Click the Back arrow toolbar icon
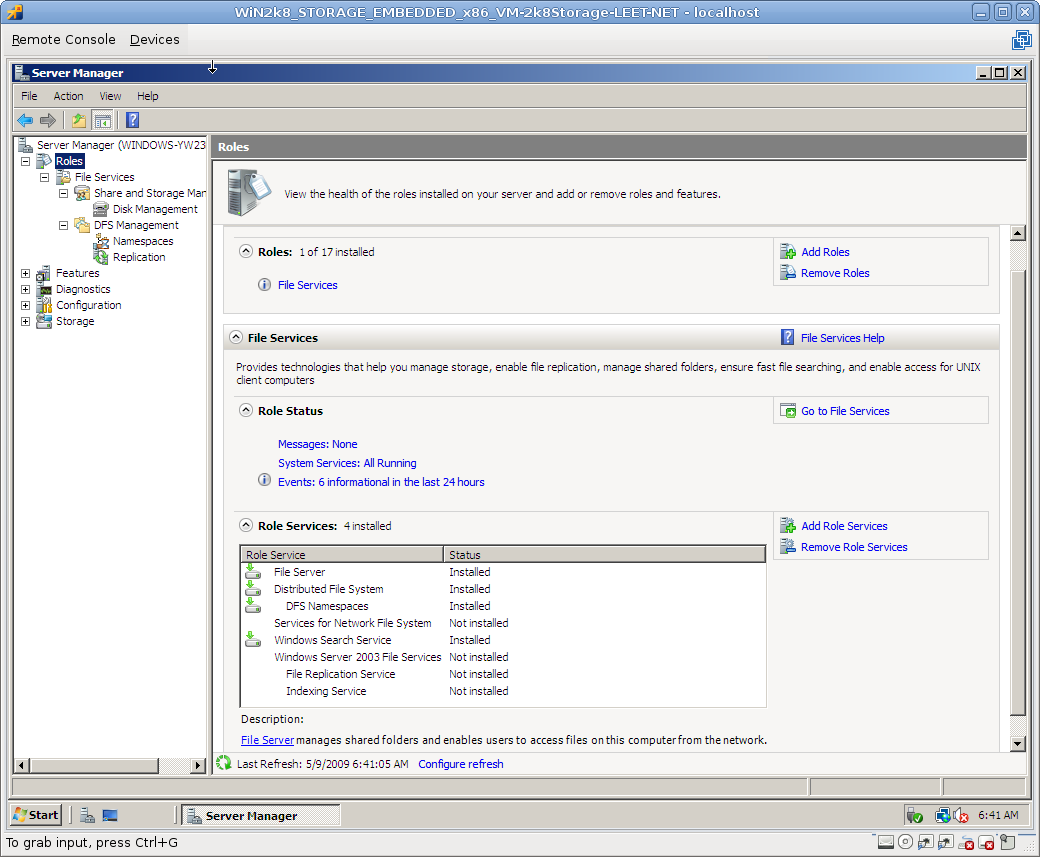Screen dimensions: 1040x857 (25, 121)
